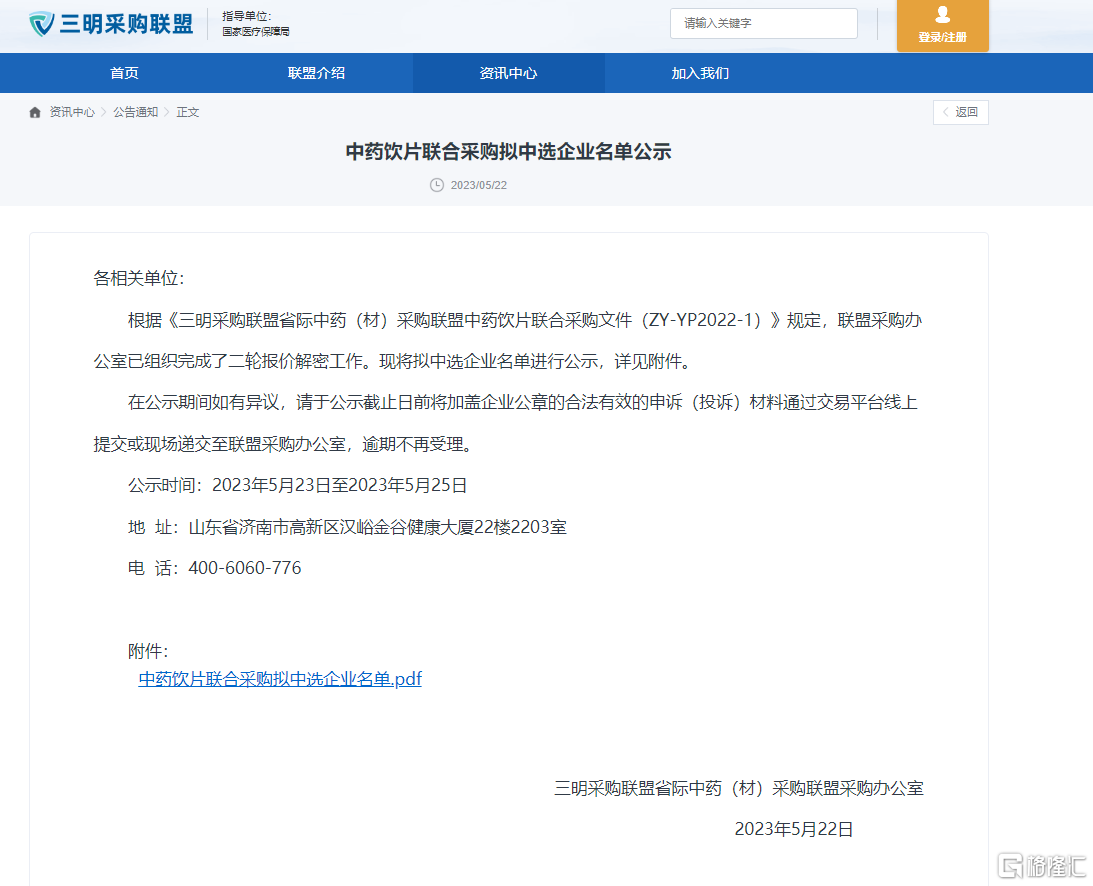This screenshot has height=886, width=1093.
Task: Click the clock icon beside date 2023/05/22
Action: (x=436, y=185)
